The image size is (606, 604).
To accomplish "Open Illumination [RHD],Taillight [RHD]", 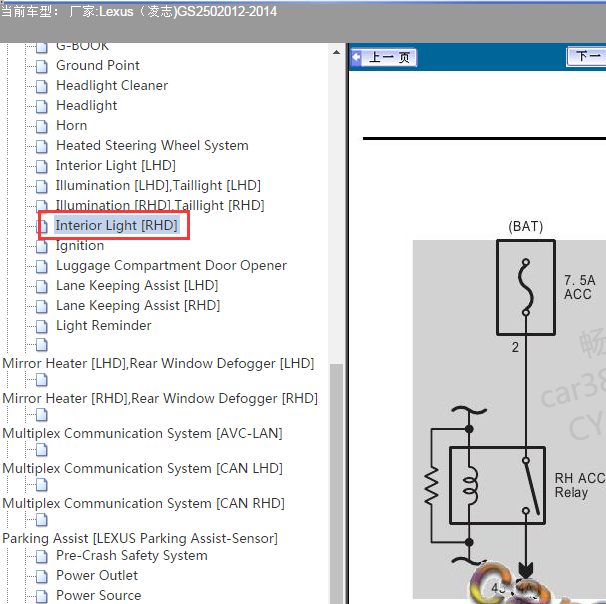I will (160, 205).
